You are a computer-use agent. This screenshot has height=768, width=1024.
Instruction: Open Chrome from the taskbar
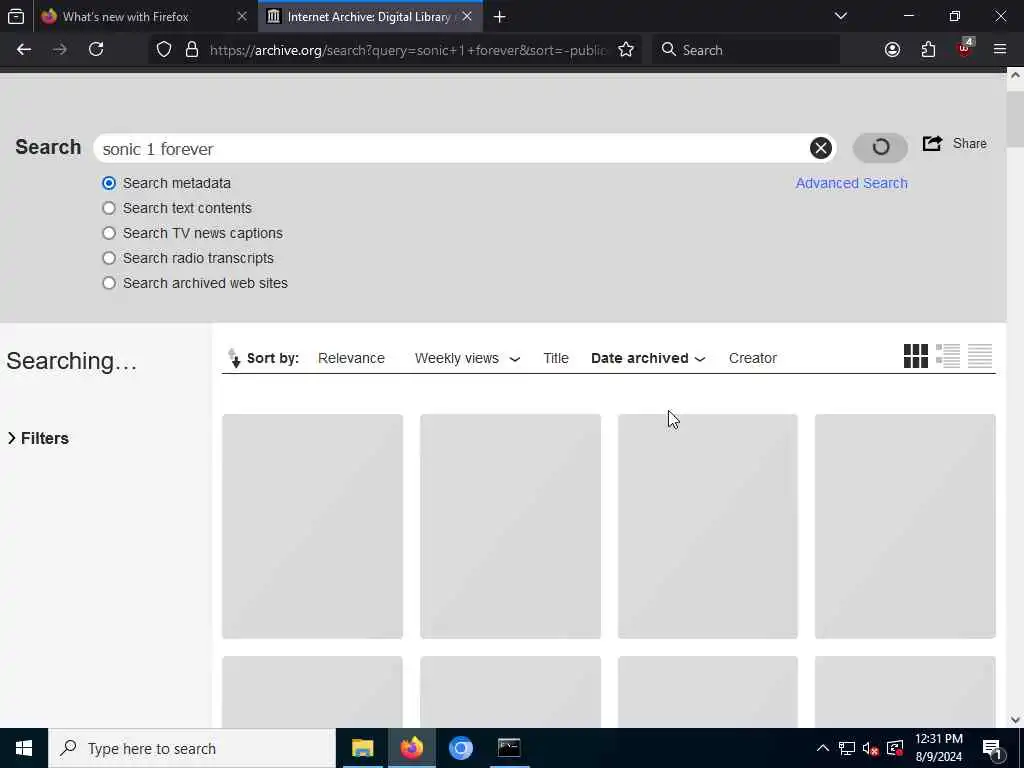460,748
